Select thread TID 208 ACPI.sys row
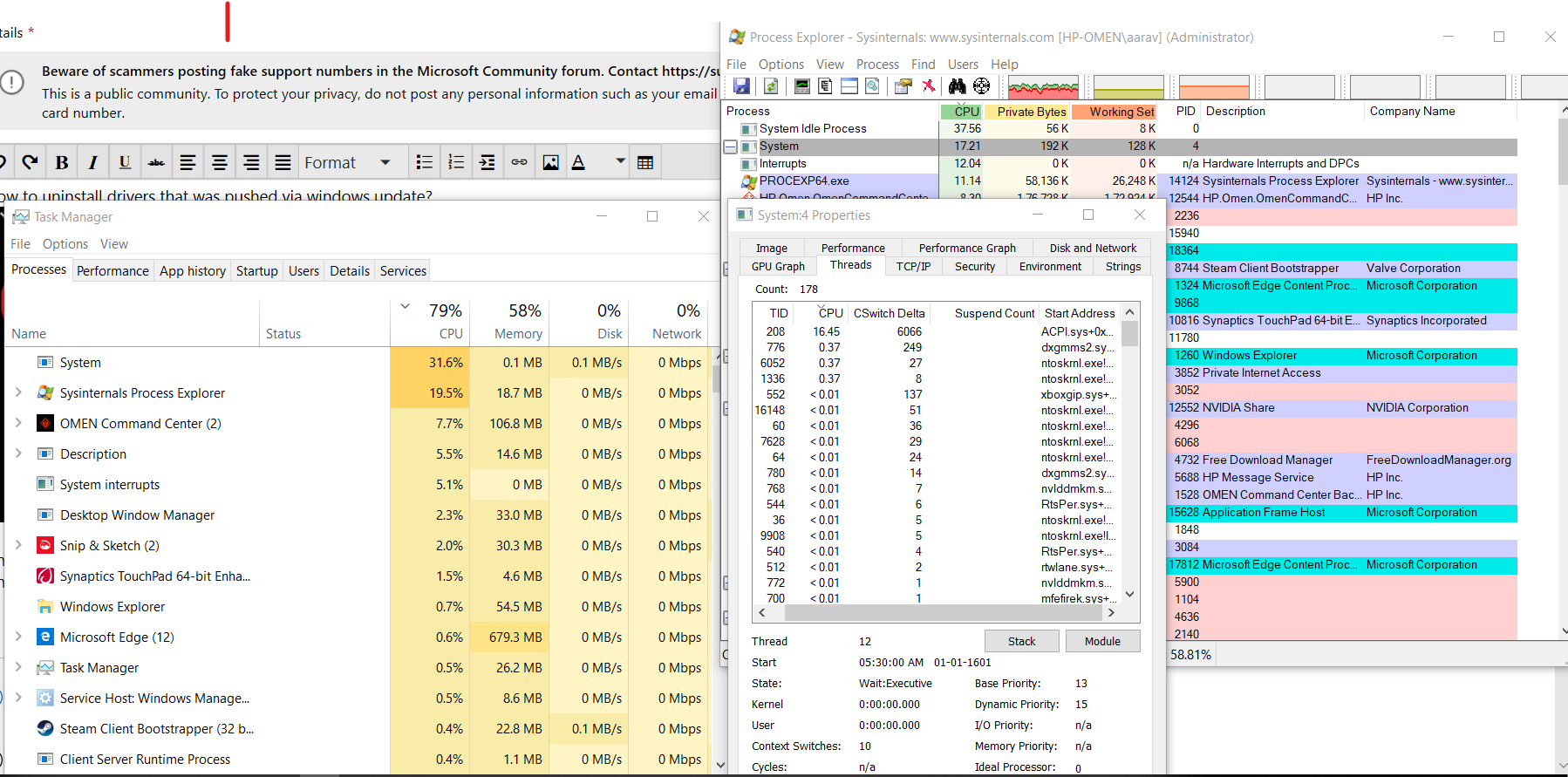The width and height of the screenshot is (1568, 777). (x=936, y=331)
